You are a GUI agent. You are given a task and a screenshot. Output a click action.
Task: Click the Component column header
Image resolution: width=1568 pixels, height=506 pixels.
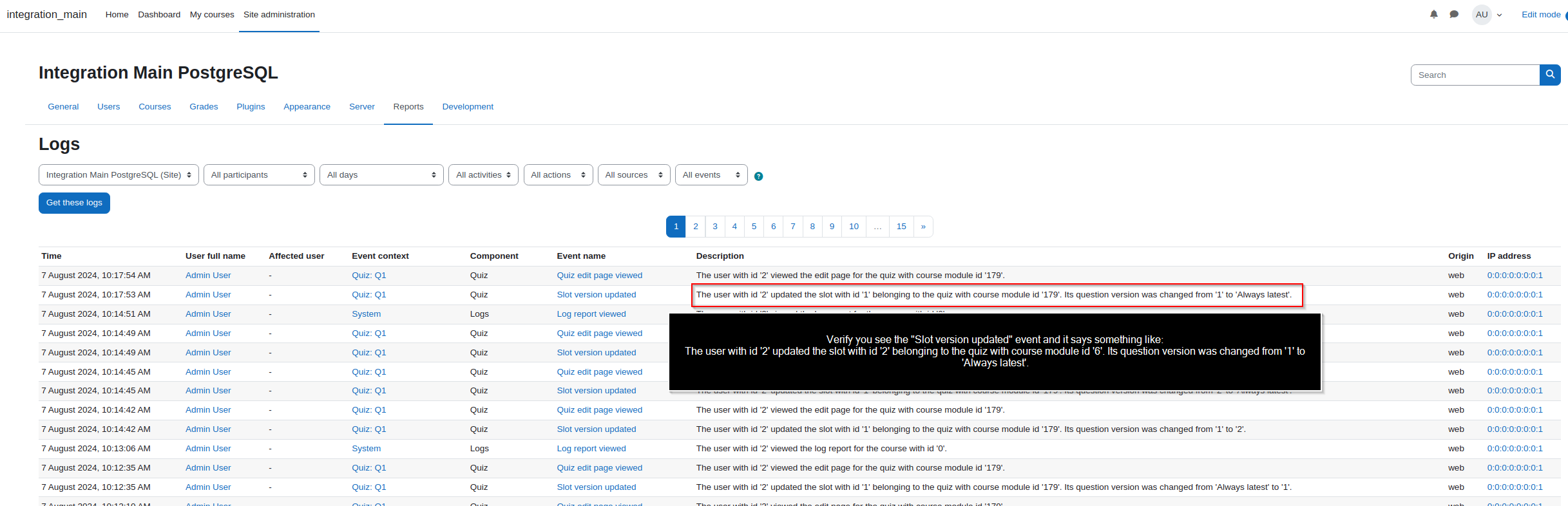494,256
